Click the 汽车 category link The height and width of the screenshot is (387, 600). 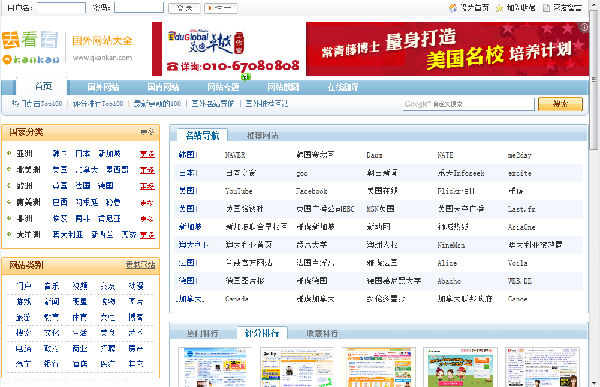(24, 363)
